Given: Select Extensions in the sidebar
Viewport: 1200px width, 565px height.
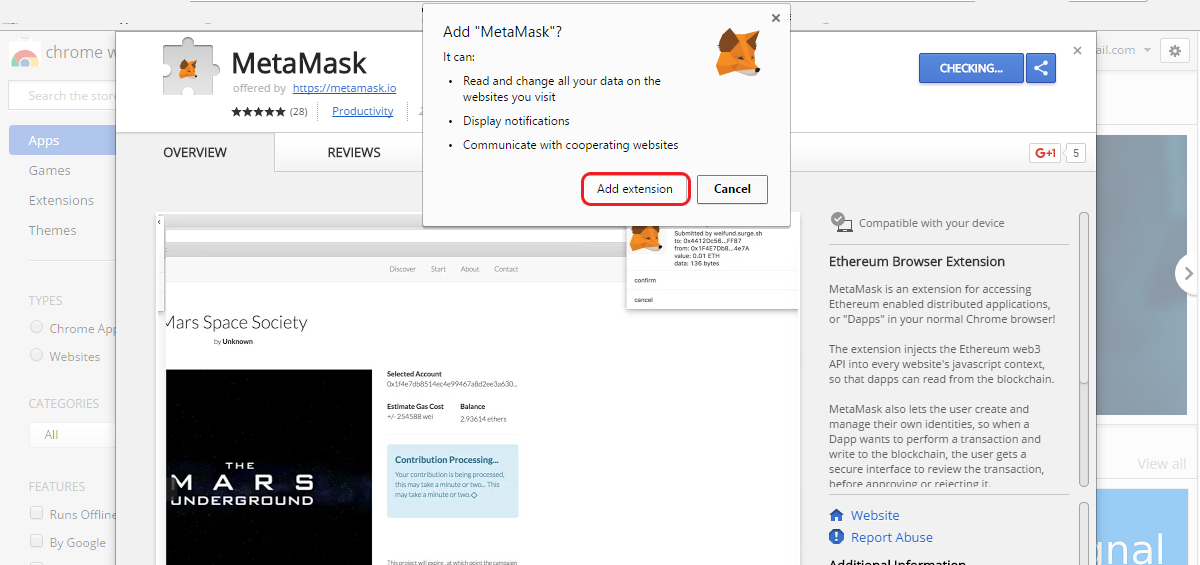Looking at the screenshot, I should [61, 200].
